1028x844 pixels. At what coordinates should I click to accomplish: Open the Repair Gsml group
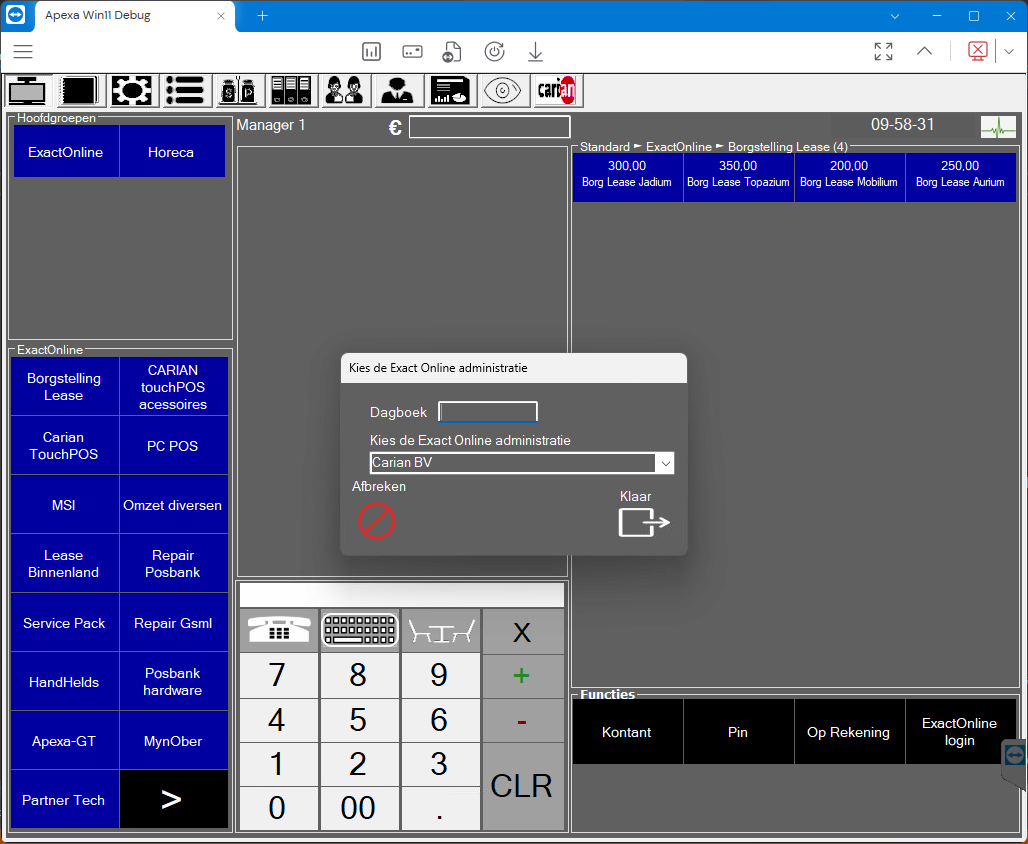173,622
